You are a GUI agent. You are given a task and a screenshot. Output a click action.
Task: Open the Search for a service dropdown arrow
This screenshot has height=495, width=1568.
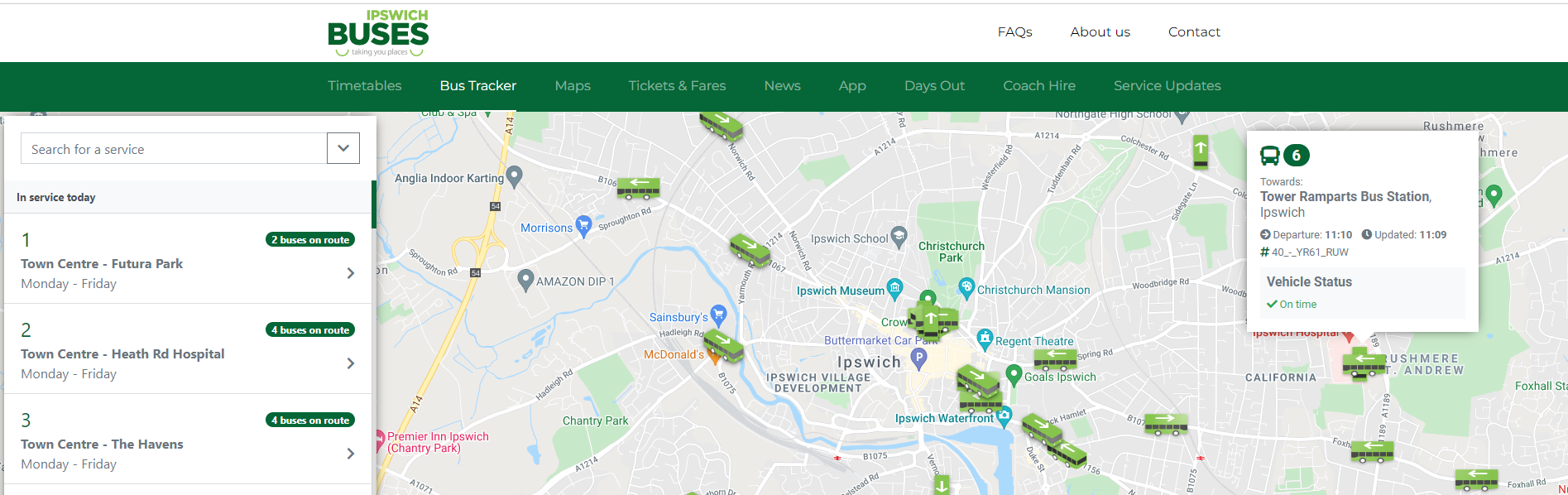point(343,148)
